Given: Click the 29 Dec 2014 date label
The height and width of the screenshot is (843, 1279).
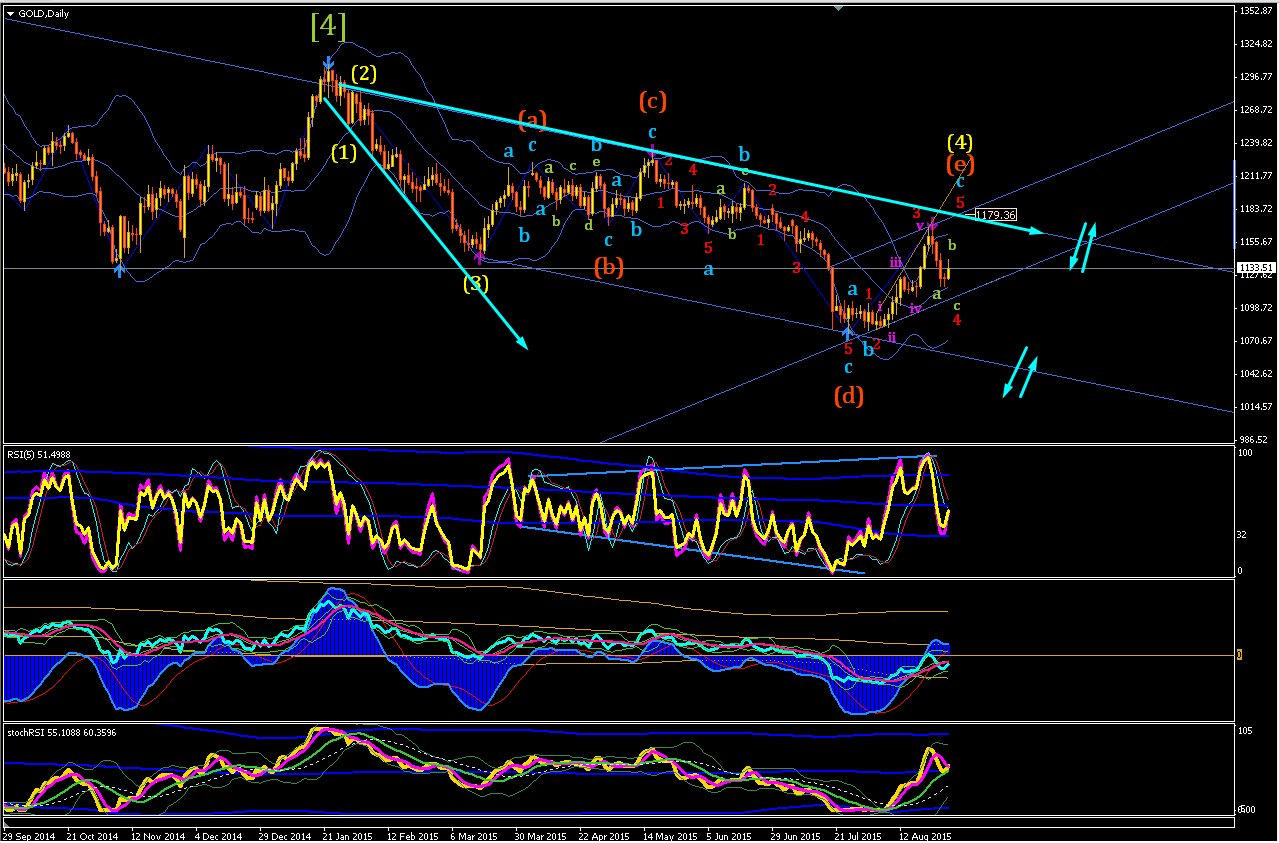Looking at the screenshot, I should coord(284,834).
